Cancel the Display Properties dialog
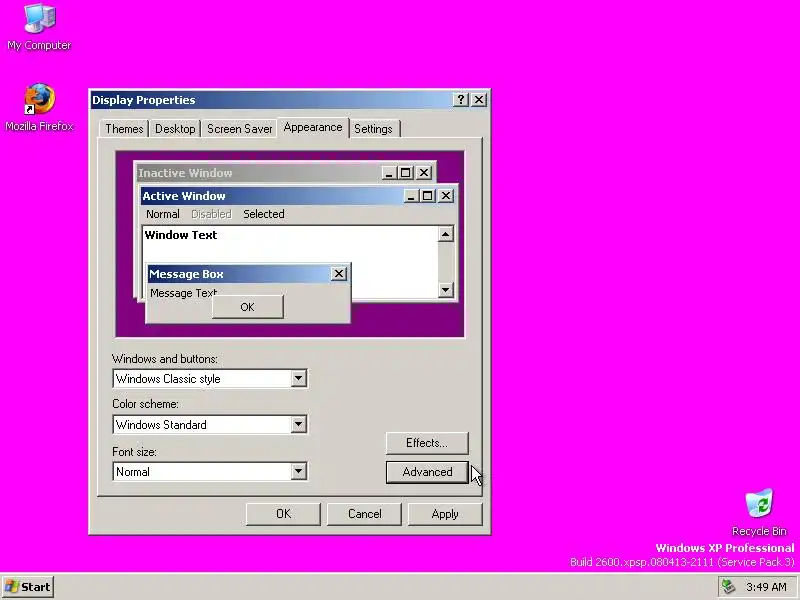This screenshot has width=800, height=600. pos(364,514)
